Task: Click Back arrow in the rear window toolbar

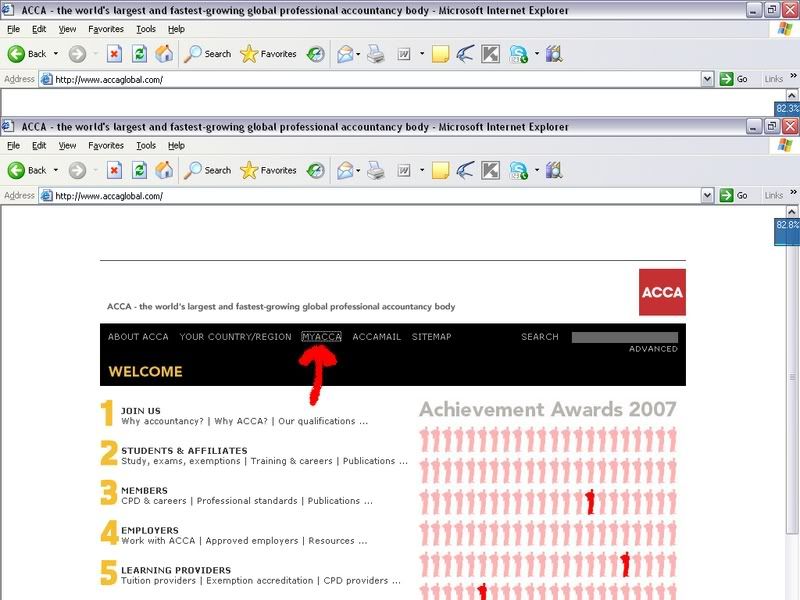Action: pos(16,54)
